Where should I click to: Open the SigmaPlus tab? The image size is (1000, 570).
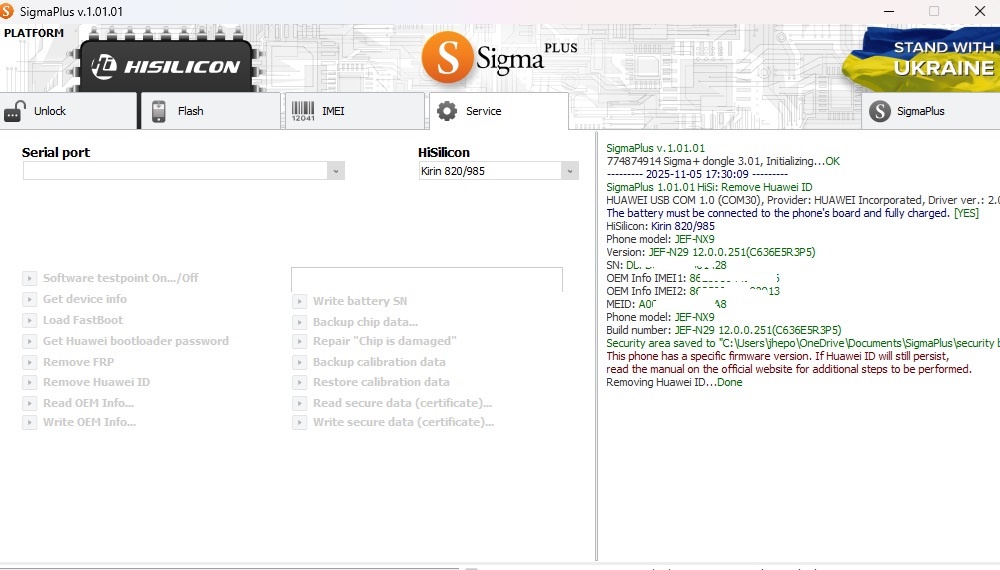930,111
